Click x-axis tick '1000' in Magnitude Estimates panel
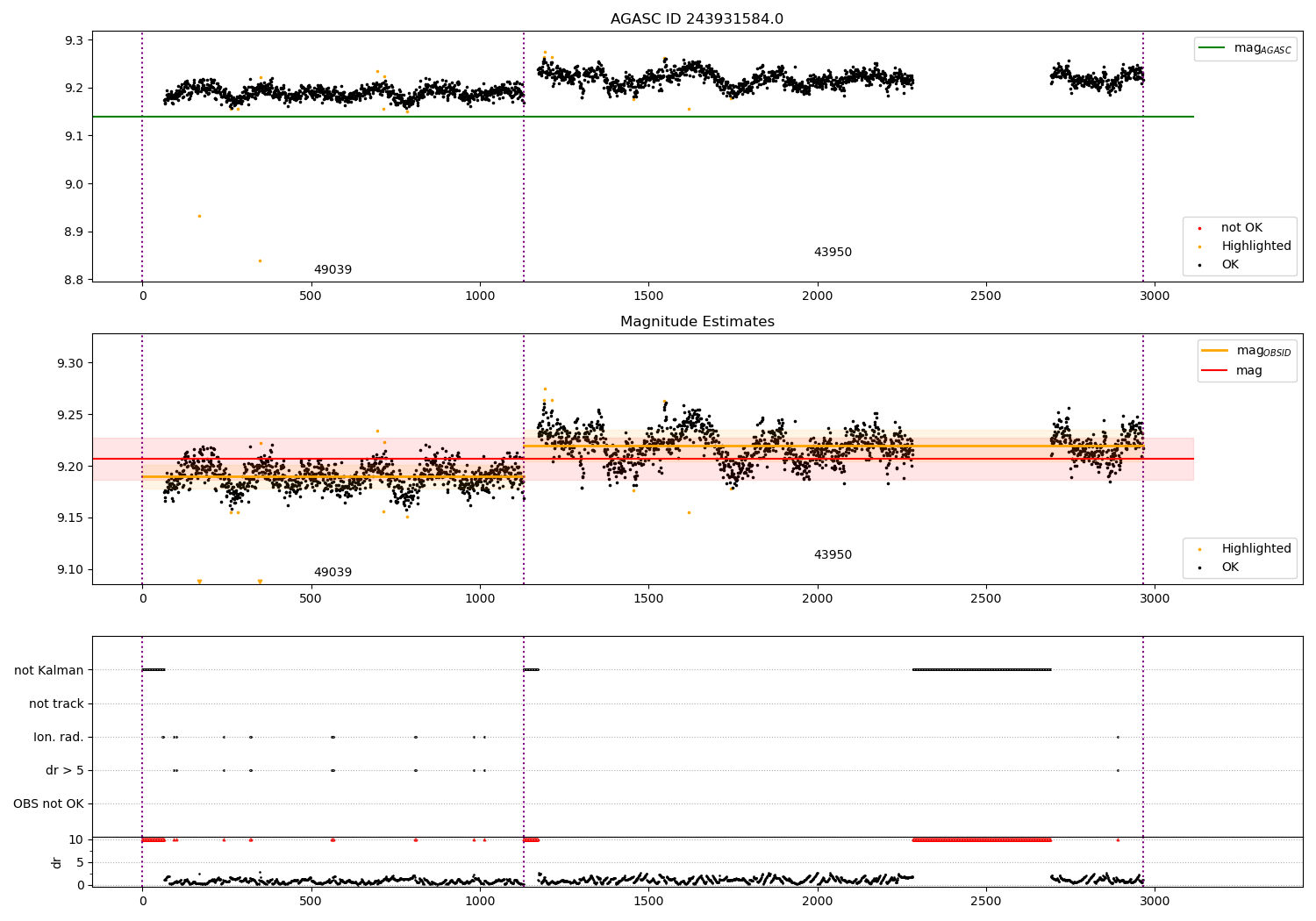Image resolution: width=1316 pixels, height=921 pixels. 480,599
